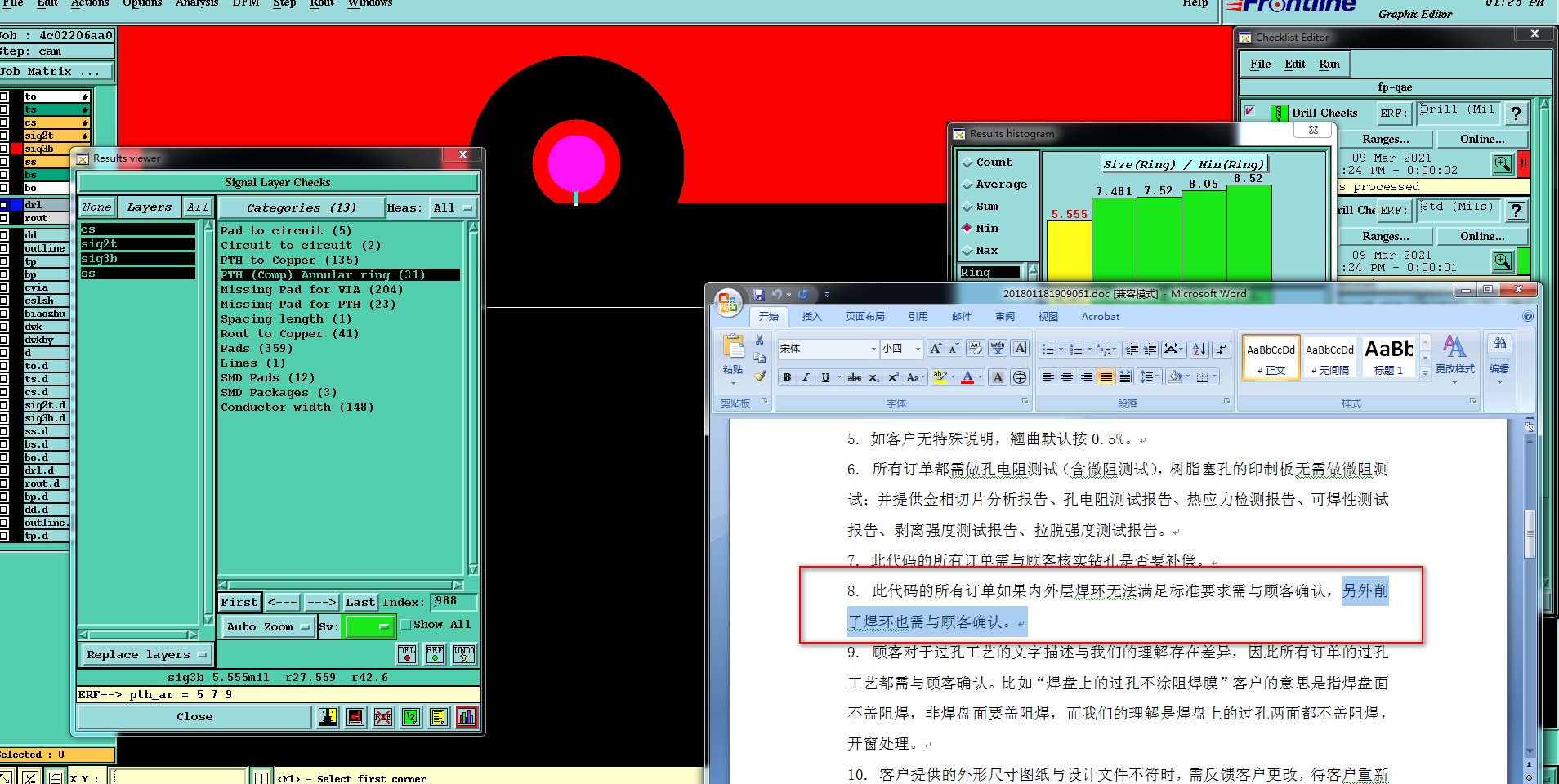Click the First button in Results viewer
Viewport: 1559px width, 784px height.
point(239,602)
